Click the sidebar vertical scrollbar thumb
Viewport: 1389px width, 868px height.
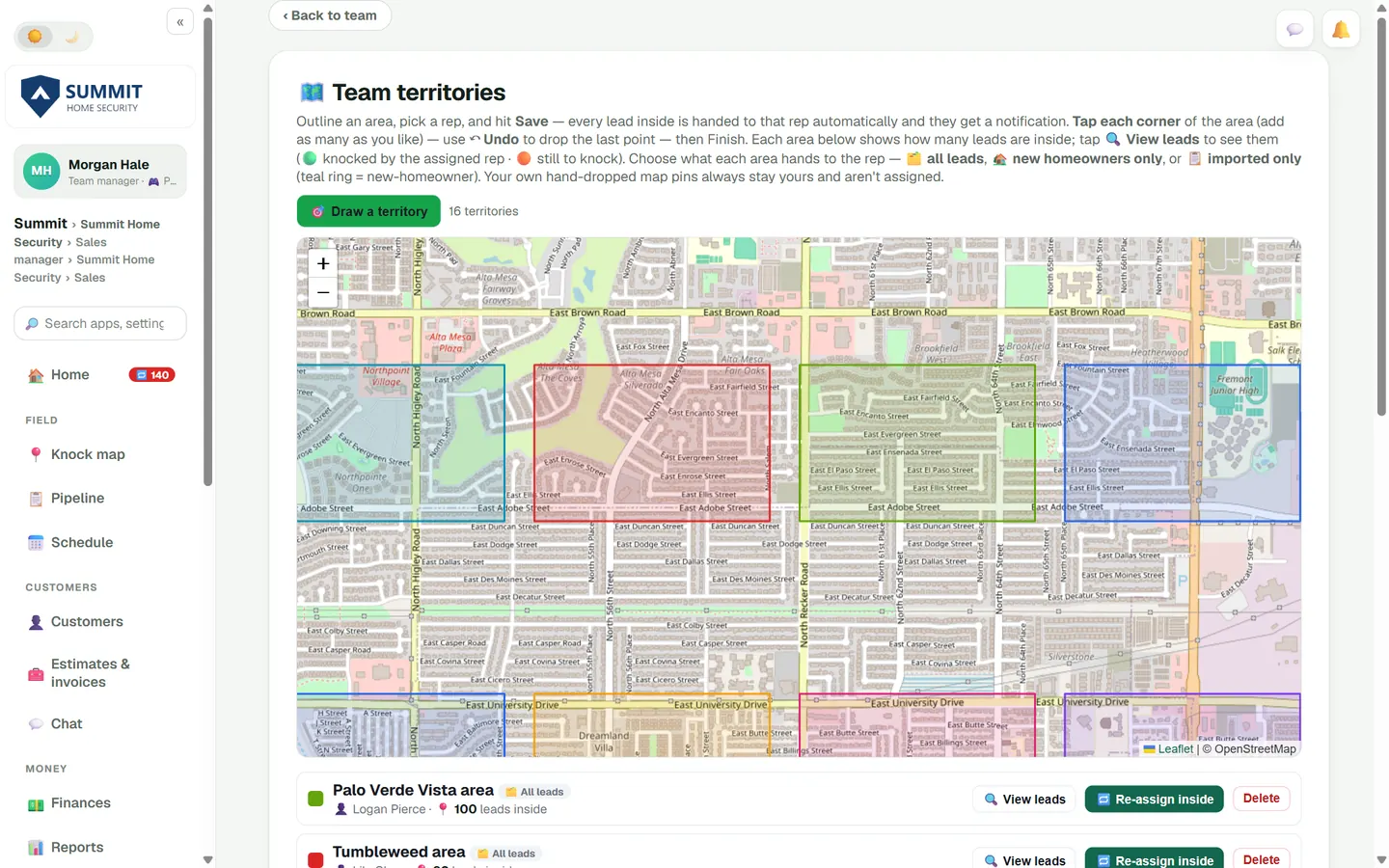point(208,251)
